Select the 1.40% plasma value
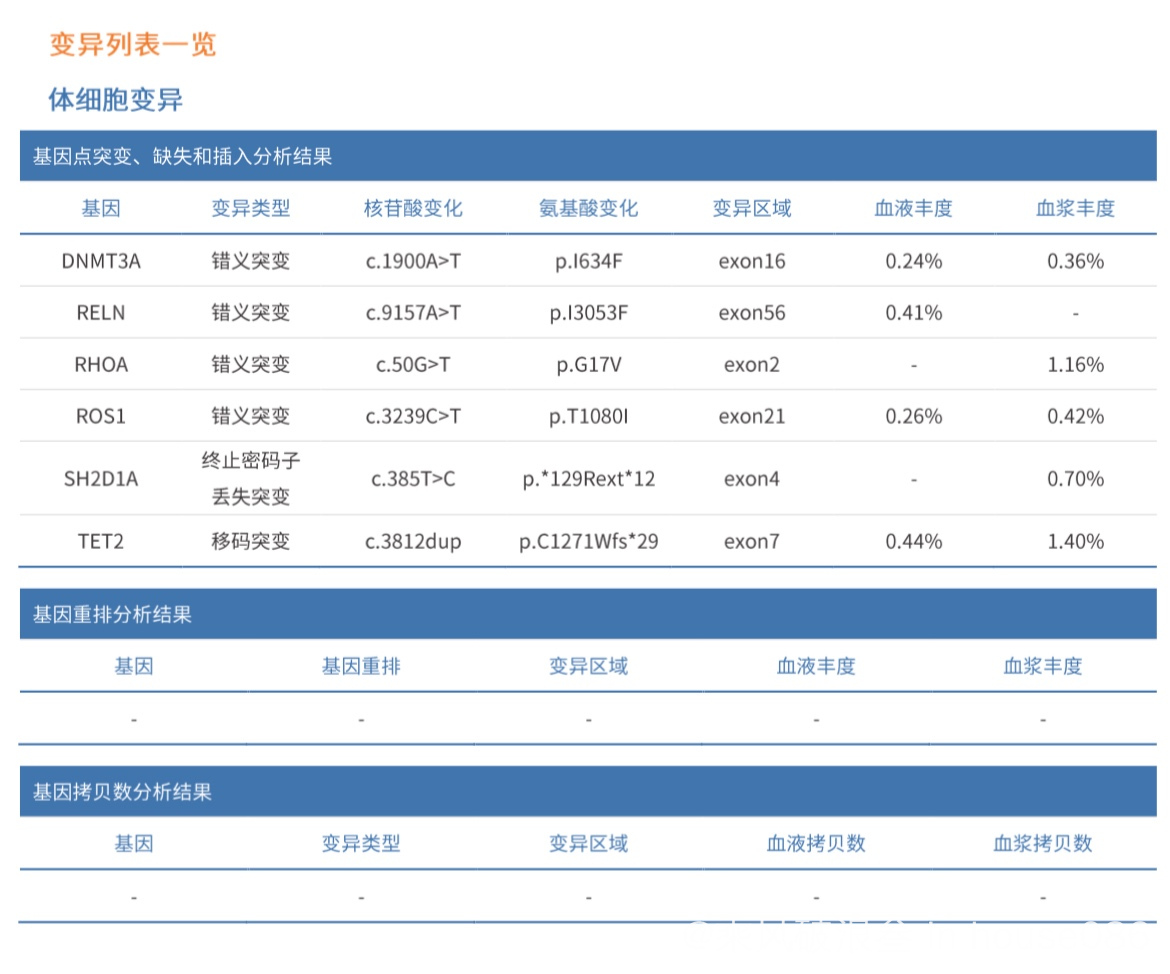The height and width of the screenshot is (974, 1170). click(1074, 541)
